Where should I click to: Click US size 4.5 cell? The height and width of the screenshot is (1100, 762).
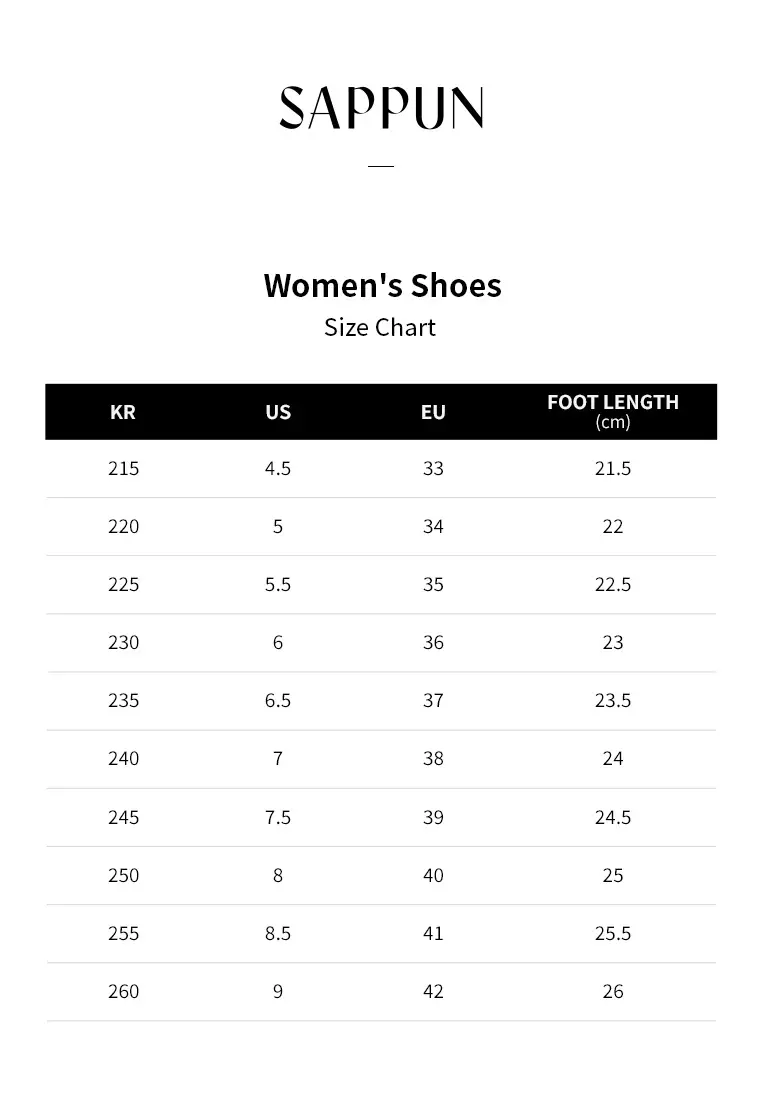click(278, 468)
